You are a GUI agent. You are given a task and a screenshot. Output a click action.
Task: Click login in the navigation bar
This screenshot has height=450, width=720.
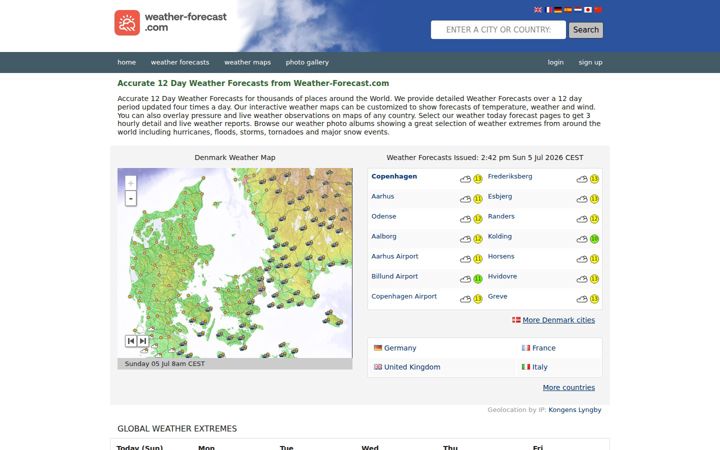(x=556, y=62)
